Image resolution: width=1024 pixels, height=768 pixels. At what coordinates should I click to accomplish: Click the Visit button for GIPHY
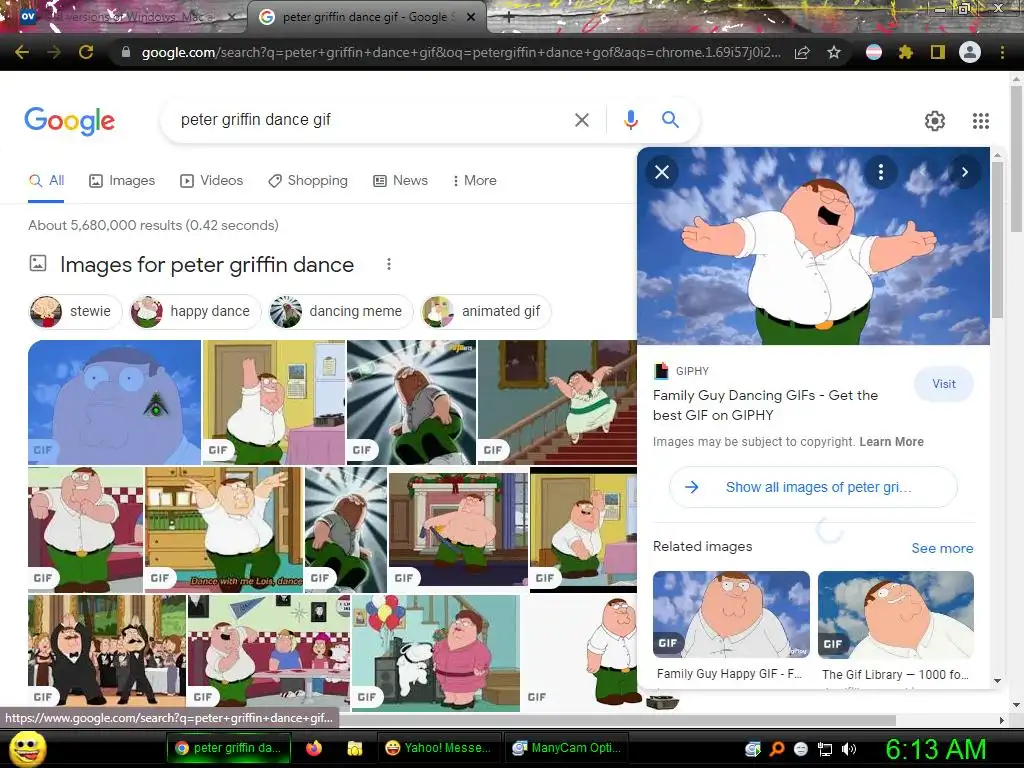click(x=944, y=384)
